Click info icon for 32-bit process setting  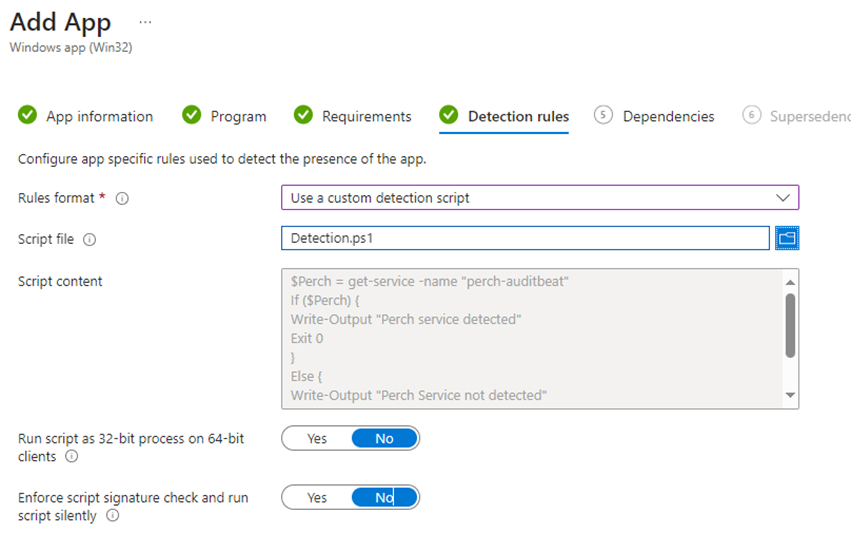[x=71, y=457]
